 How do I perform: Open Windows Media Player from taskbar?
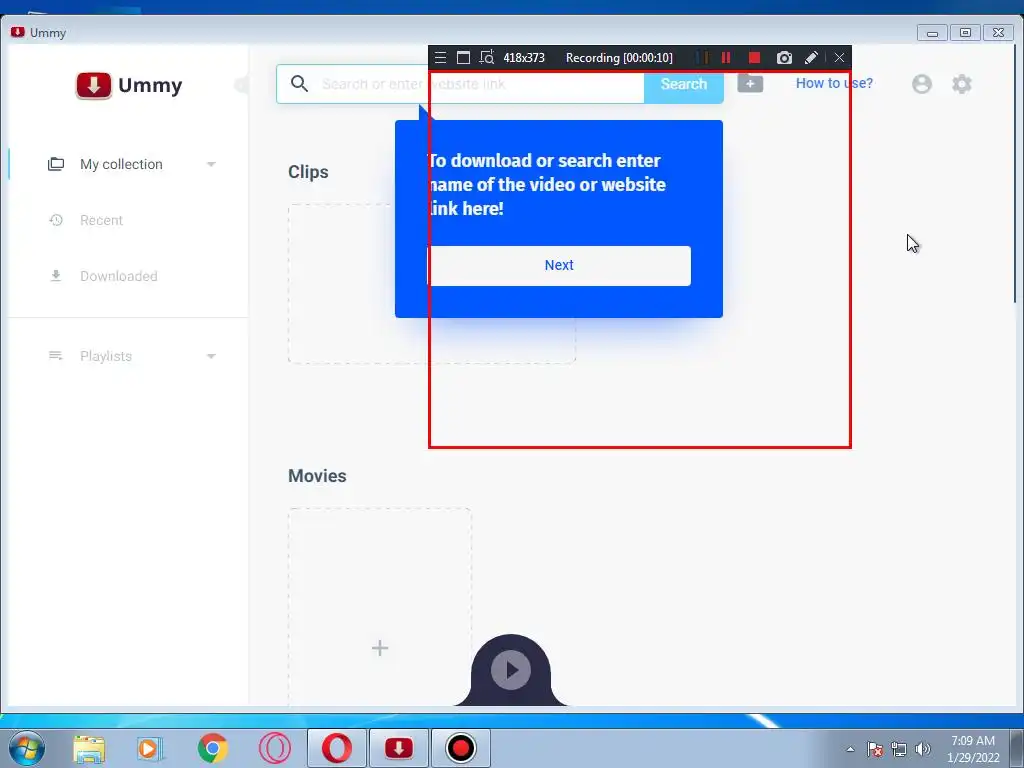(150, 748)
